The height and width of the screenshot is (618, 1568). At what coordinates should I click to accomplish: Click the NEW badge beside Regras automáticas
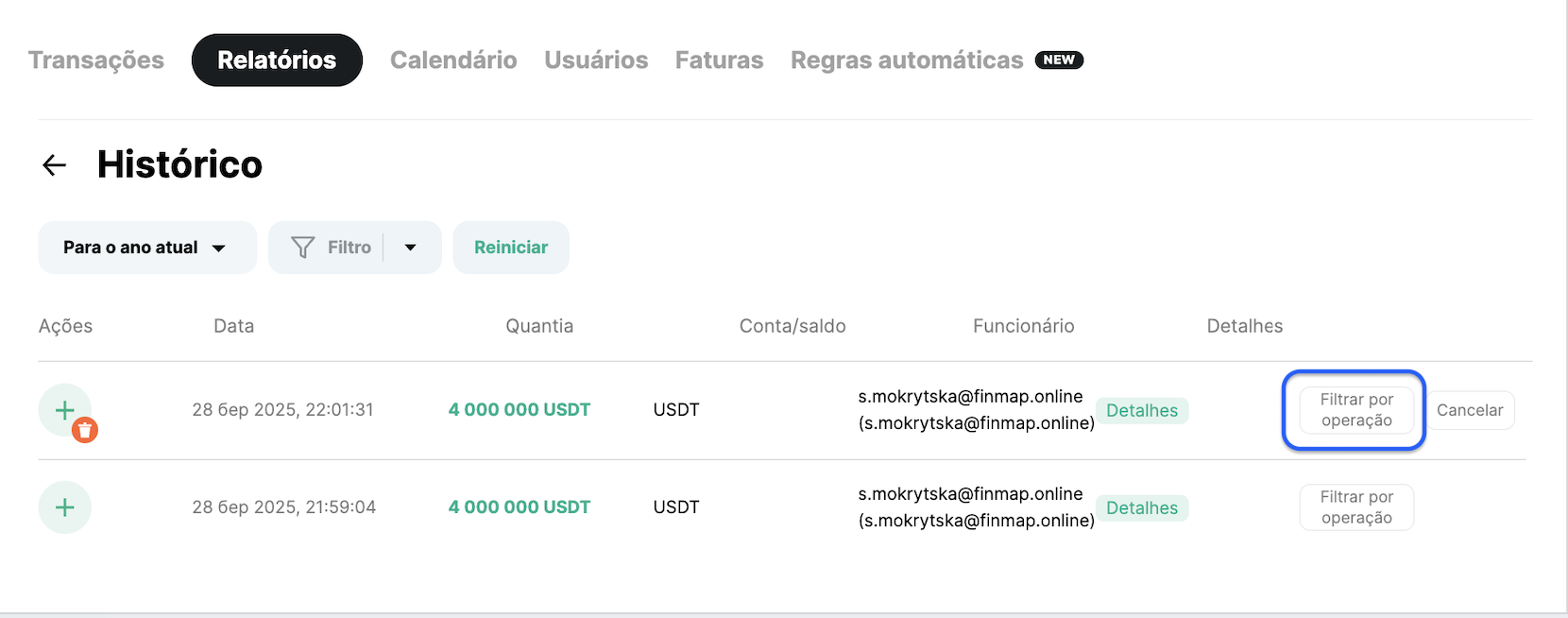(1059, 60)
